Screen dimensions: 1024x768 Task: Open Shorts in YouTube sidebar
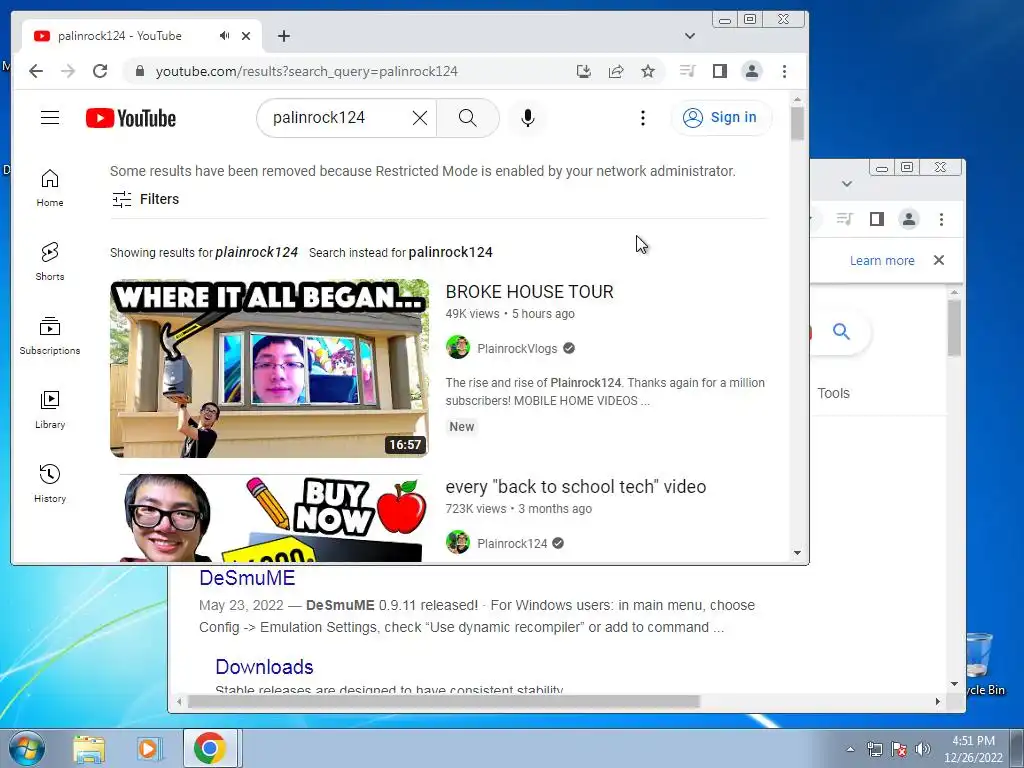tap(50, 262)
